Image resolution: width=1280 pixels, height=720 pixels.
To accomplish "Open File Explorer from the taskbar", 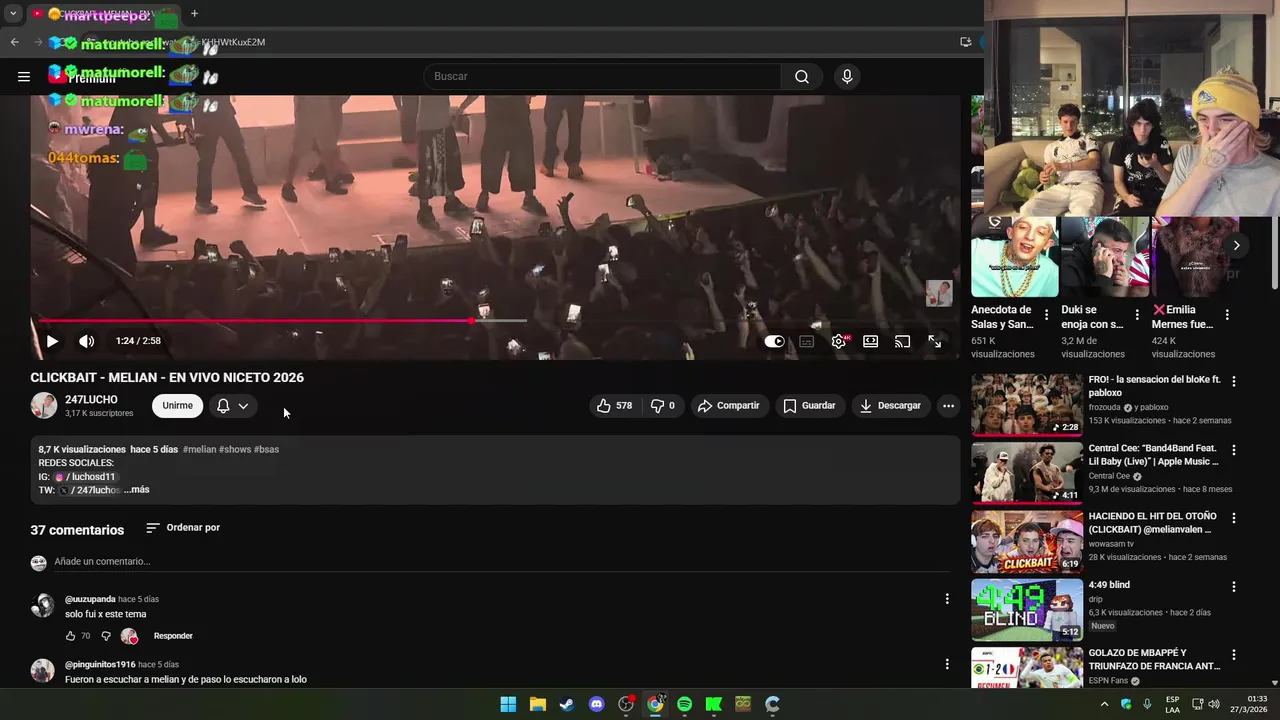I will [x=537, y=704].
